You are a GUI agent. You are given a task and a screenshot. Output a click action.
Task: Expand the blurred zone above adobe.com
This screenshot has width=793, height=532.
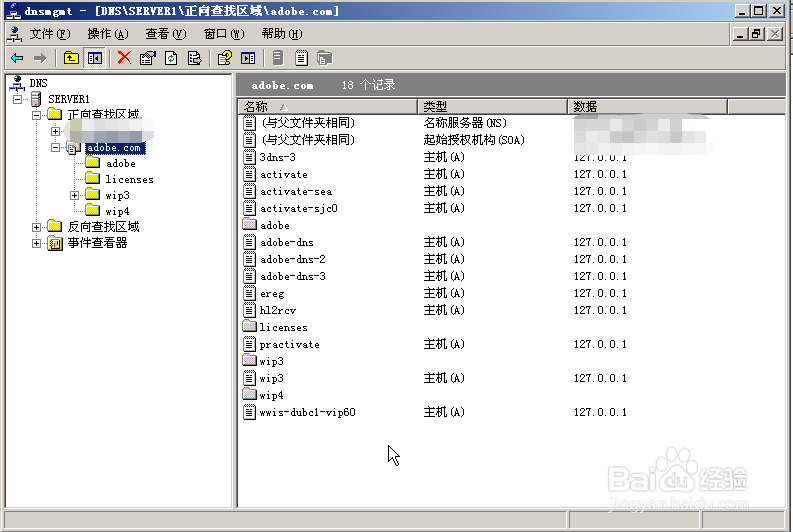tap(56, 131)
